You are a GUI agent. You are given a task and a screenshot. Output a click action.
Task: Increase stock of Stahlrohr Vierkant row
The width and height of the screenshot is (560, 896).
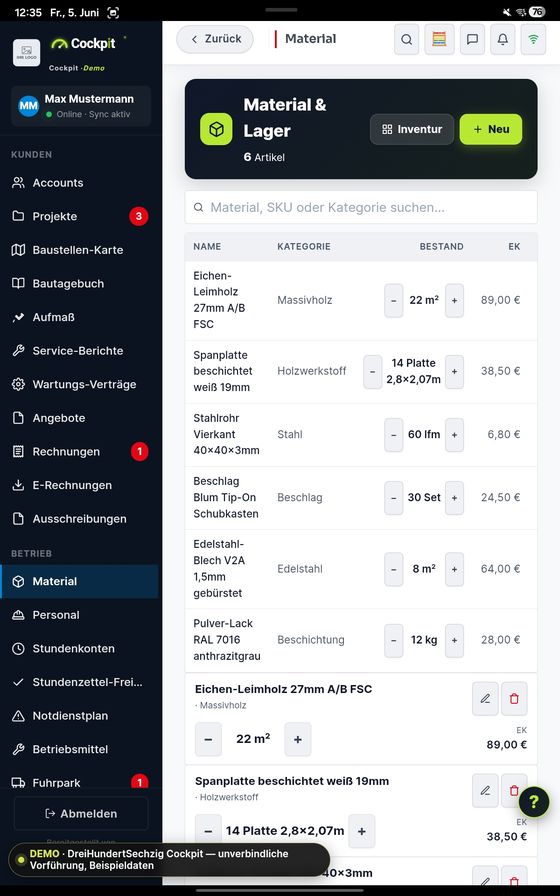454,435
